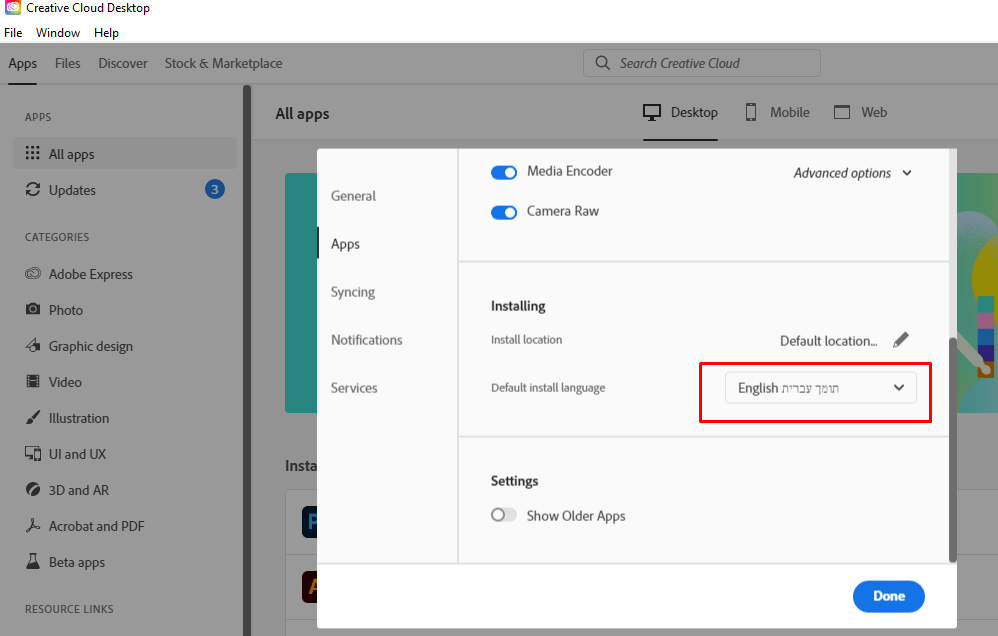This screenshot has width=998, height=636.
Task: Open the Window menu
Action: (x=58, y=32)
